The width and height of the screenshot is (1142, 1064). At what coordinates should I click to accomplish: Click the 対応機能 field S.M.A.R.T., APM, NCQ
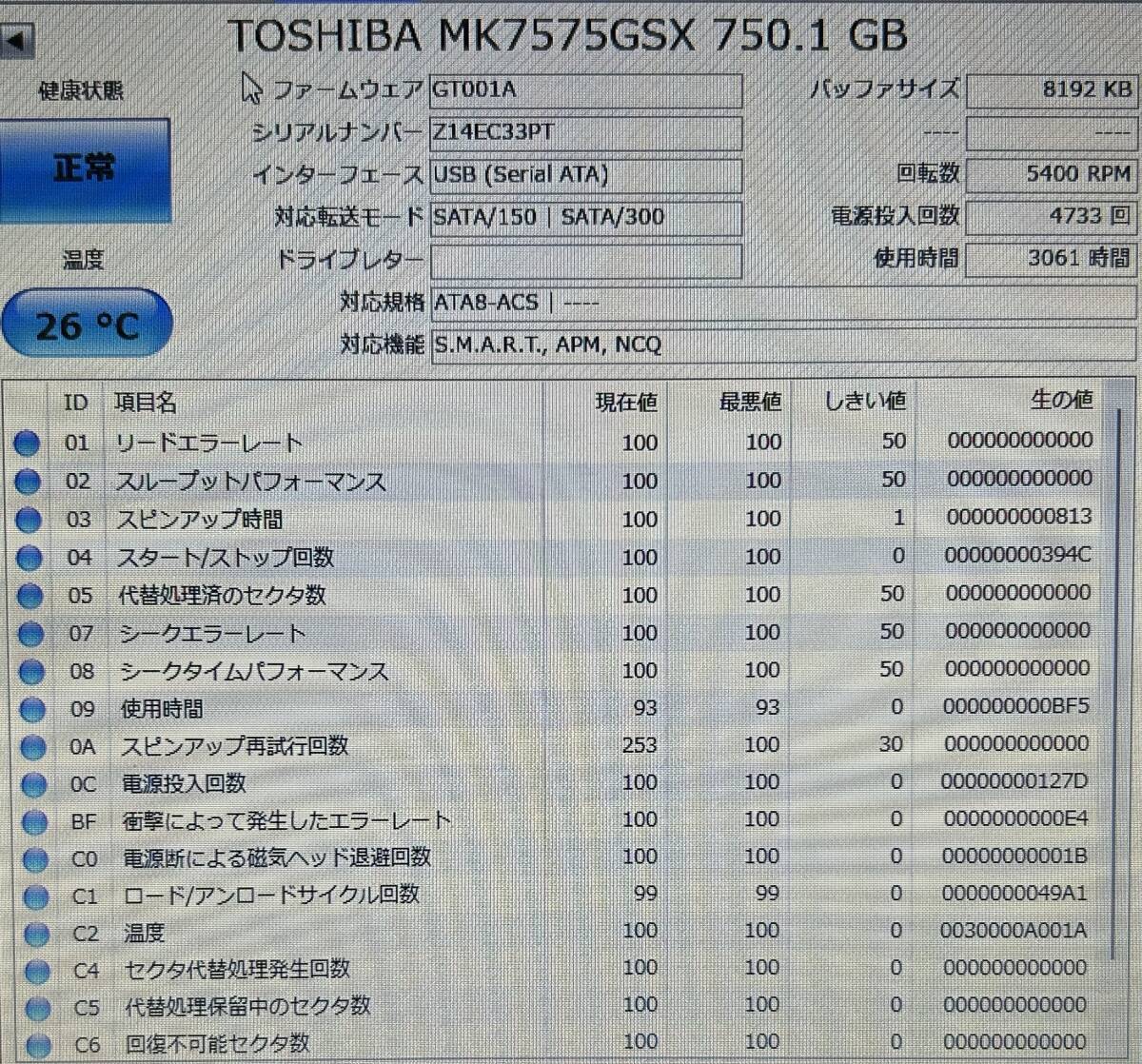[783, 345]
